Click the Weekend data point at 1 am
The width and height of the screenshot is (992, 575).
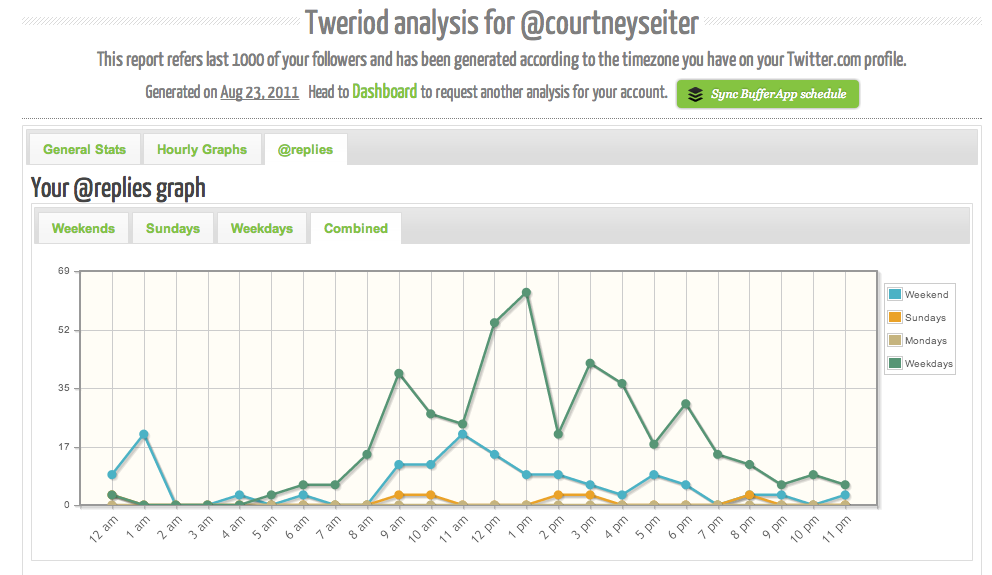144,434
